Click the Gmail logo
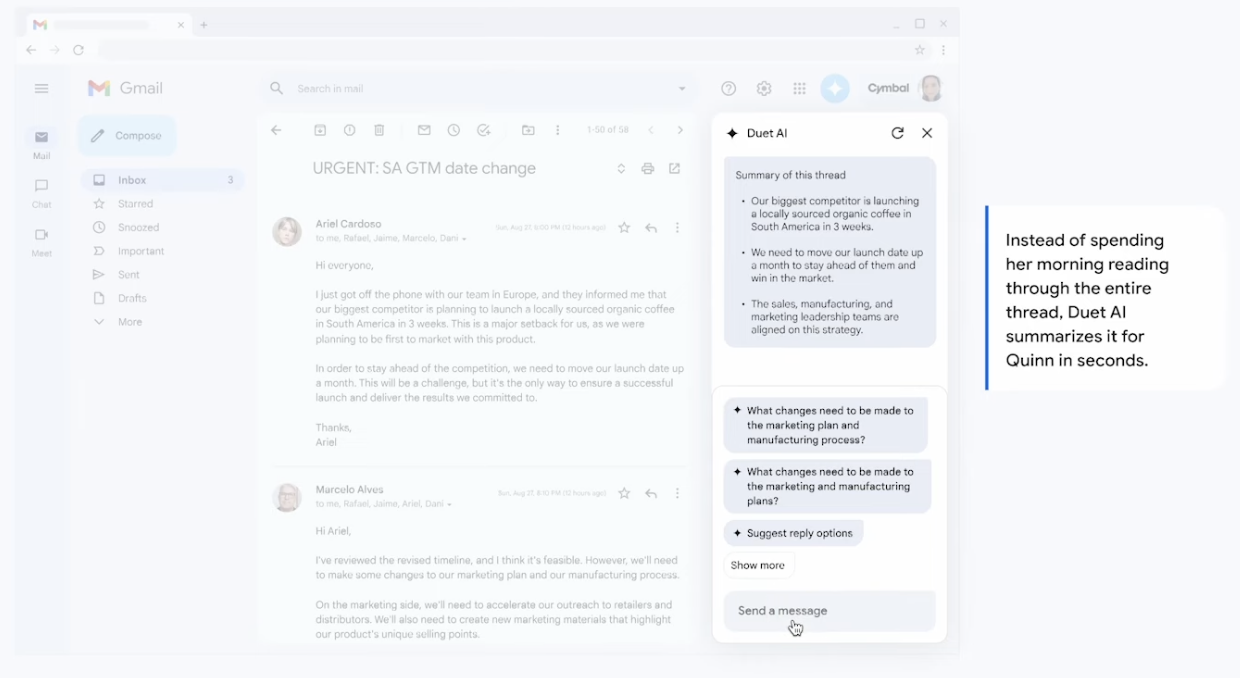The height and width of the screenshot is (678, 1240). (125, 88)
